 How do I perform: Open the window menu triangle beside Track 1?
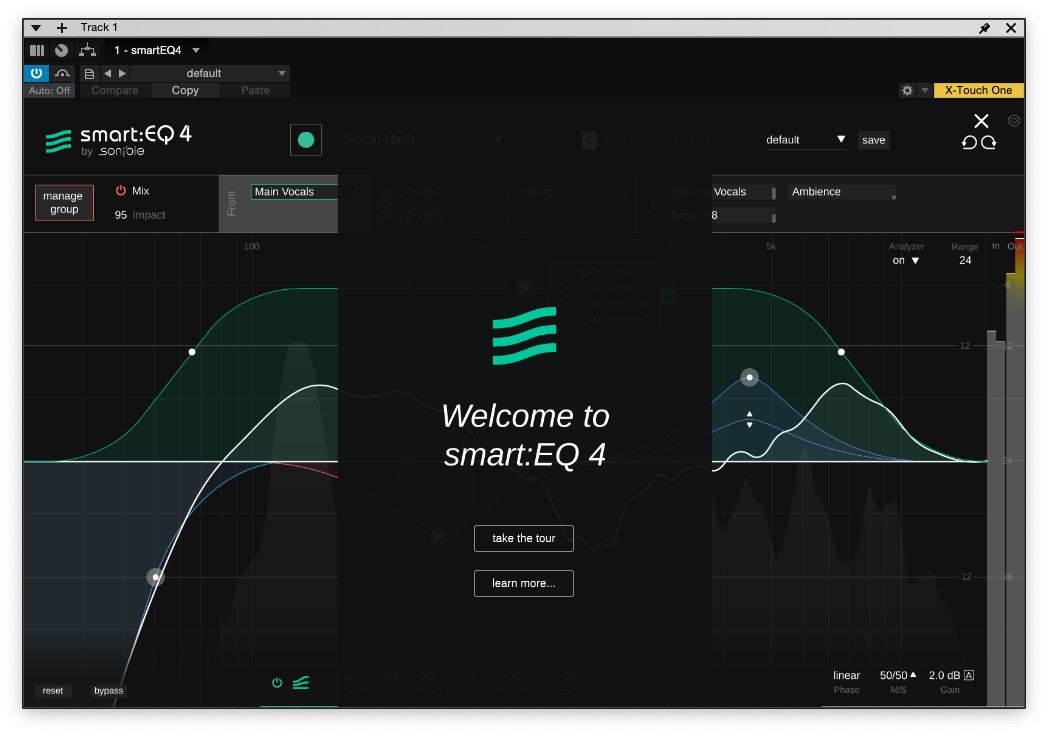pos(36,27)
